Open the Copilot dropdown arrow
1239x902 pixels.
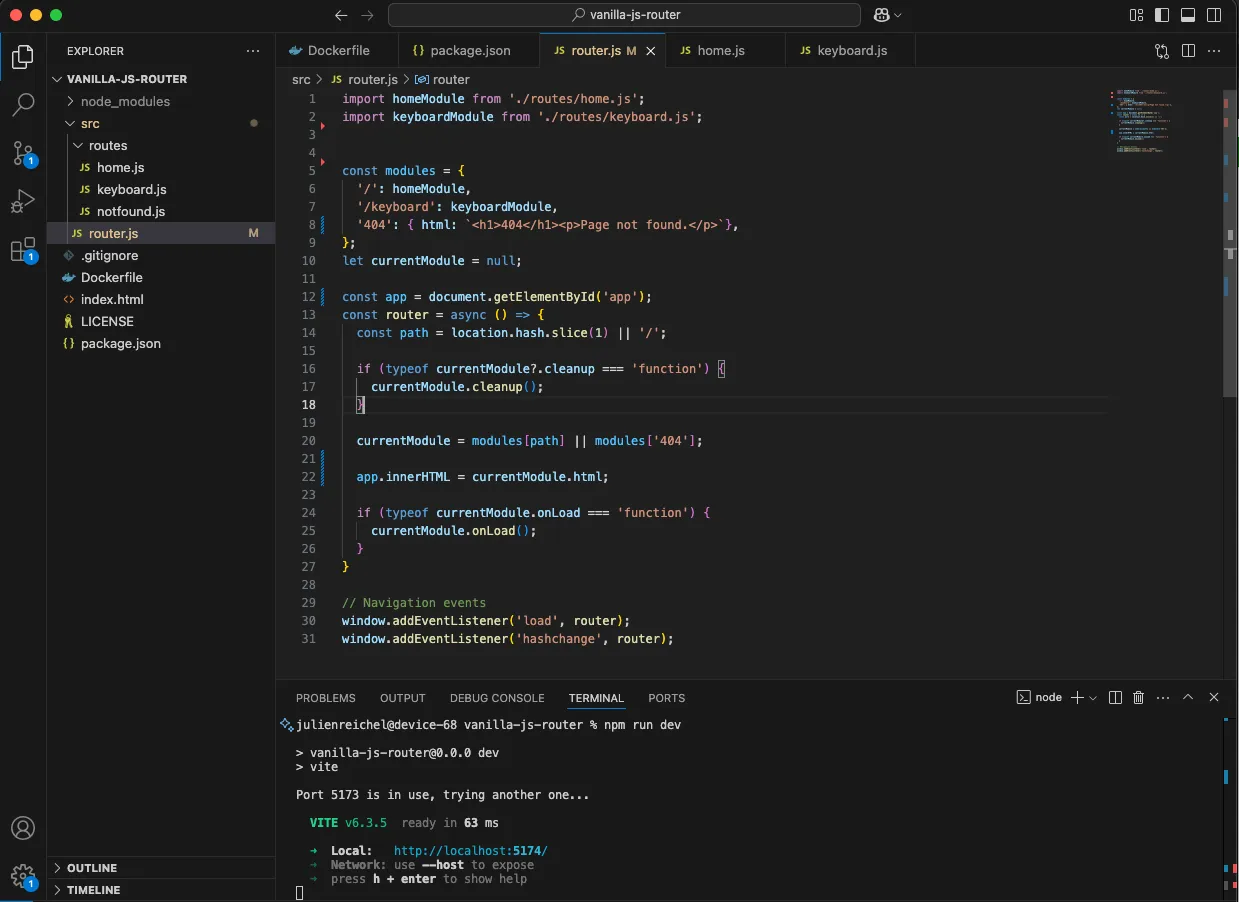[x=898, y=15]
